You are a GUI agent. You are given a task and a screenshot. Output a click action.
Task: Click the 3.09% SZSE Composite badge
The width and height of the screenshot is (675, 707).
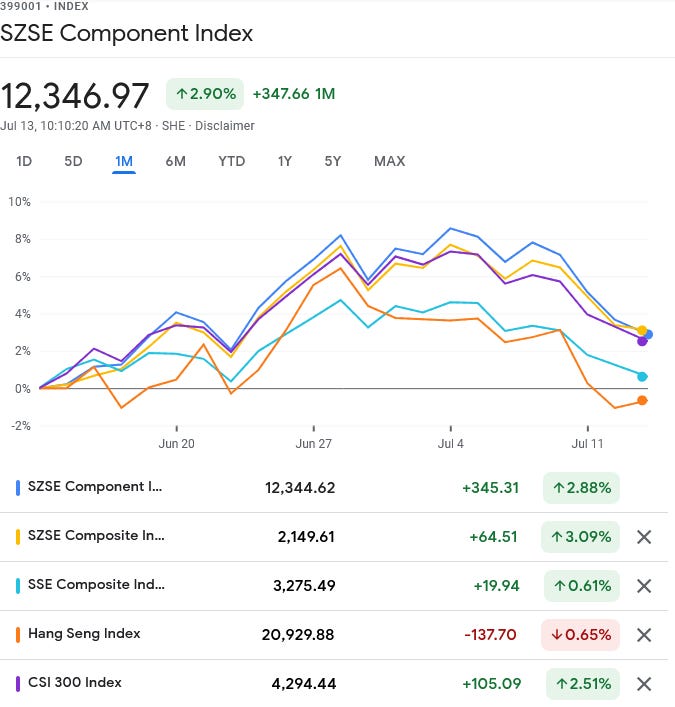[581, 537]
